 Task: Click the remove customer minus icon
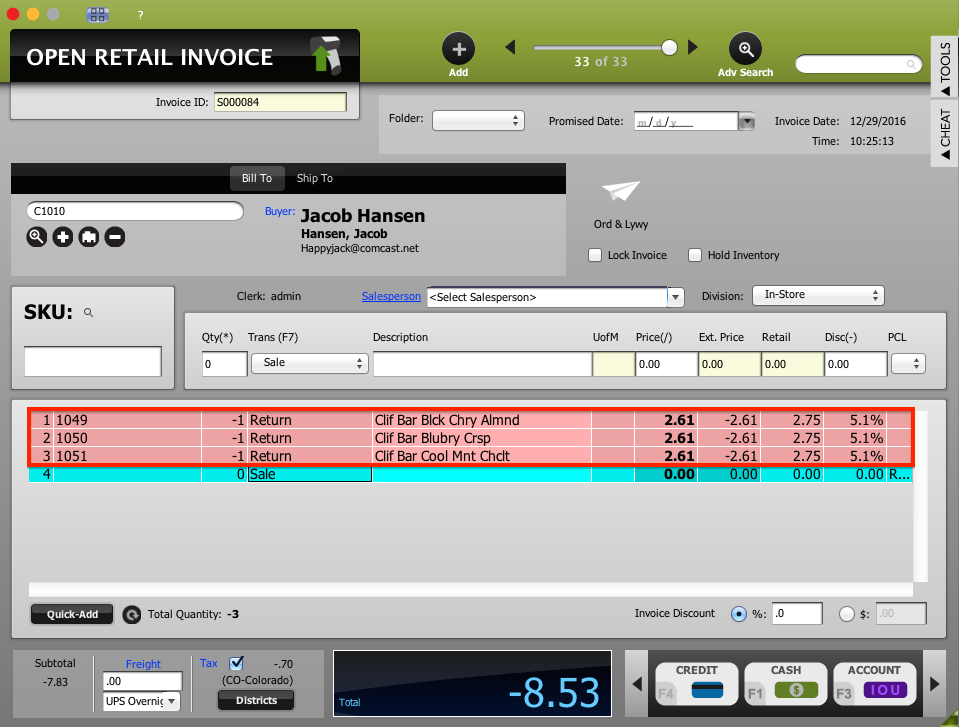coord(114,237)
